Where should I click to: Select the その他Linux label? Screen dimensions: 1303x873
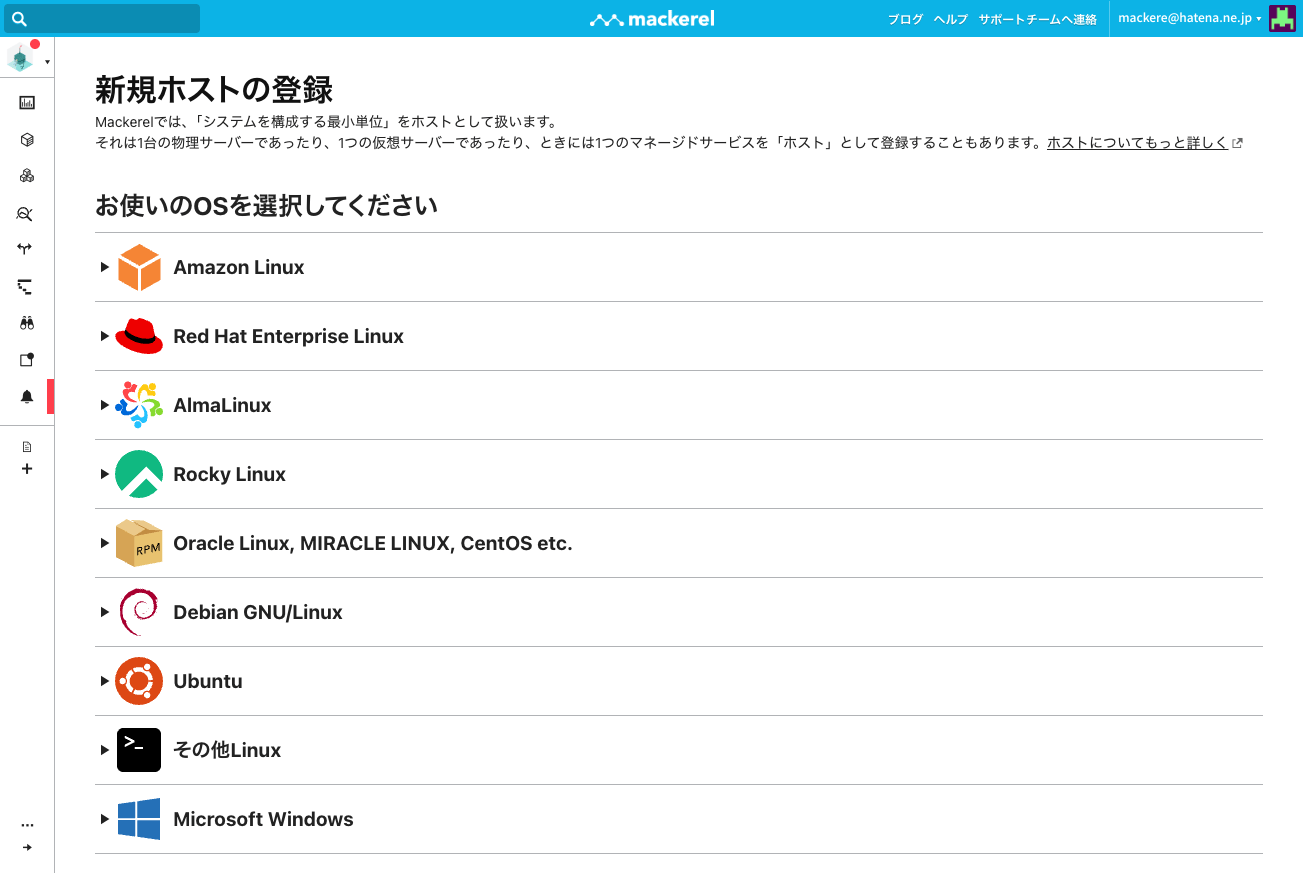tap(227, 750)
